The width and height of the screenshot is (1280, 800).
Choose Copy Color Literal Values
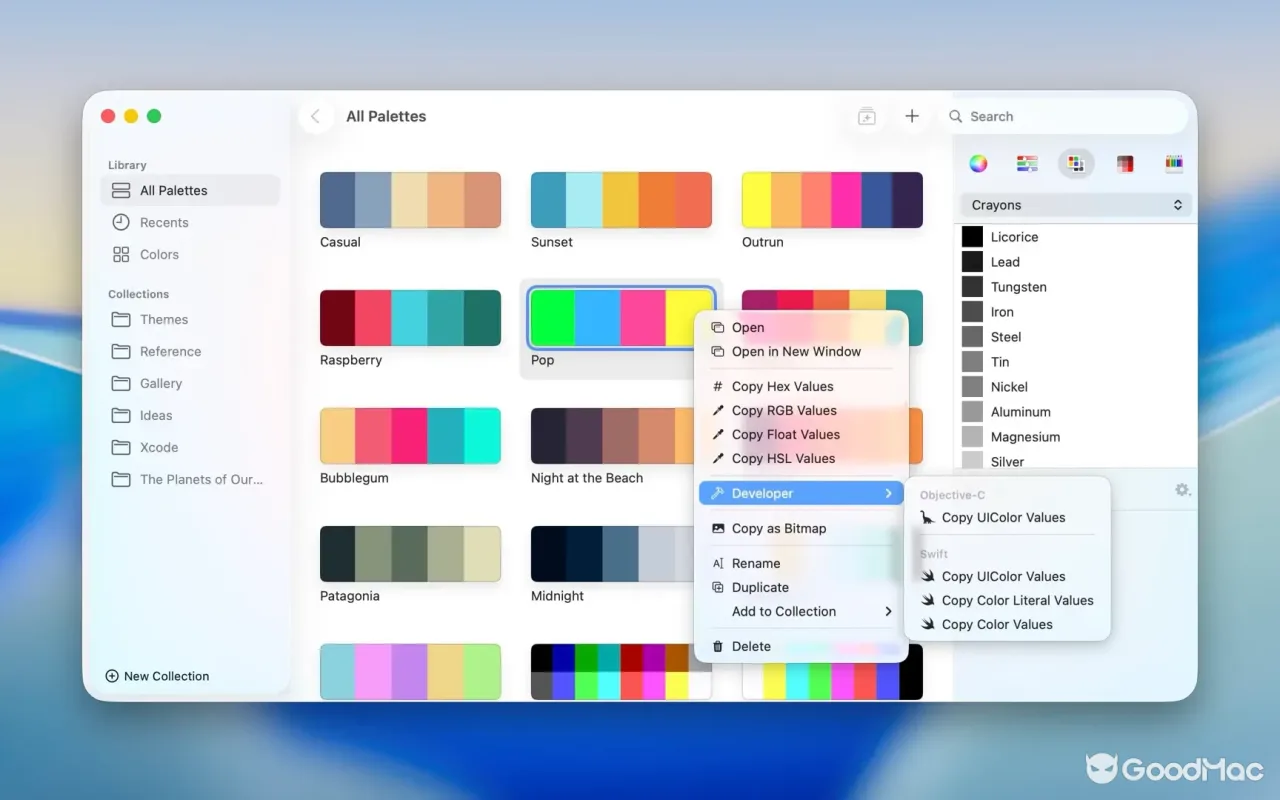(x=1007, y=600)
